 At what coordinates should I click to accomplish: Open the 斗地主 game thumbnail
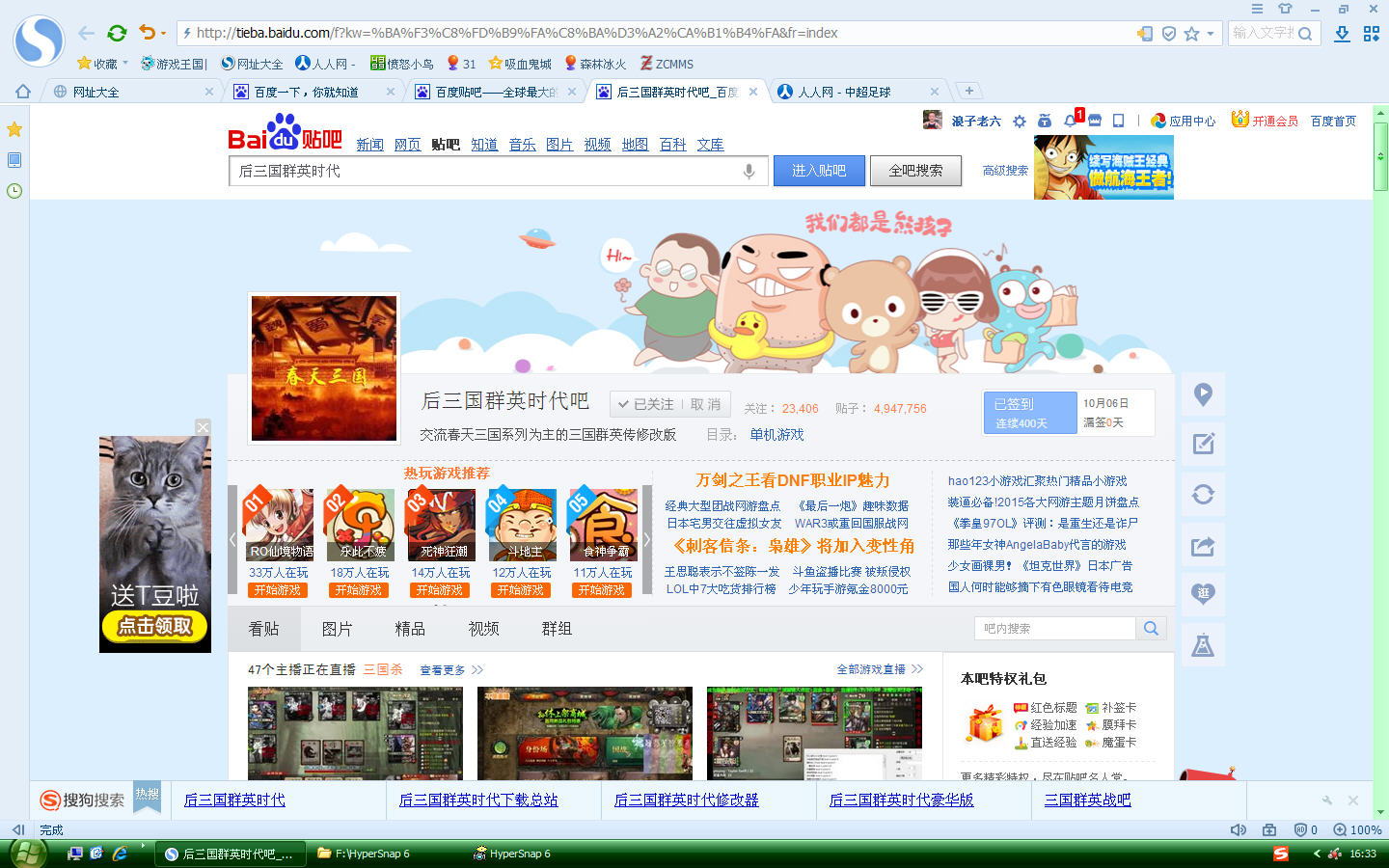(524, 525)
